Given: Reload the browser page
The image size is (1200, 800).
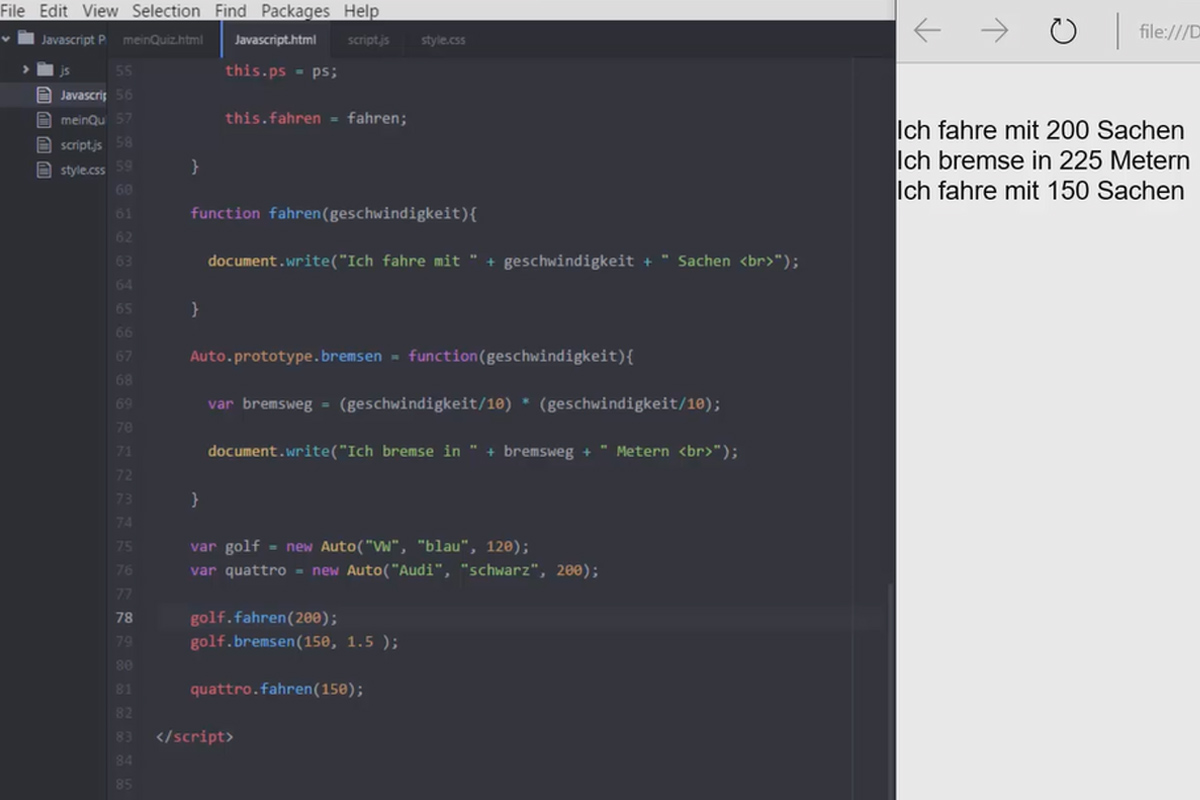Looking at the screenshot, I should point(1063,31).
